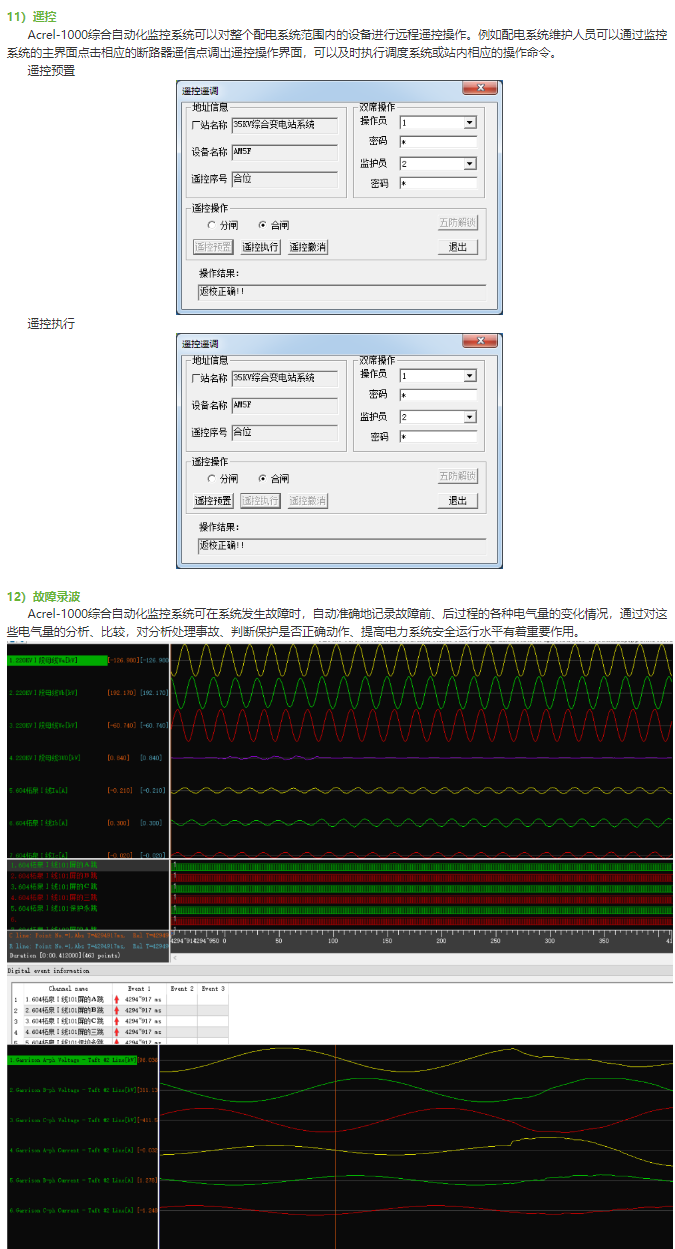675x1249 pixels.
Task: Select the Garrison B-ph Voltage channel label
Action: click(x=72, y=1090)
